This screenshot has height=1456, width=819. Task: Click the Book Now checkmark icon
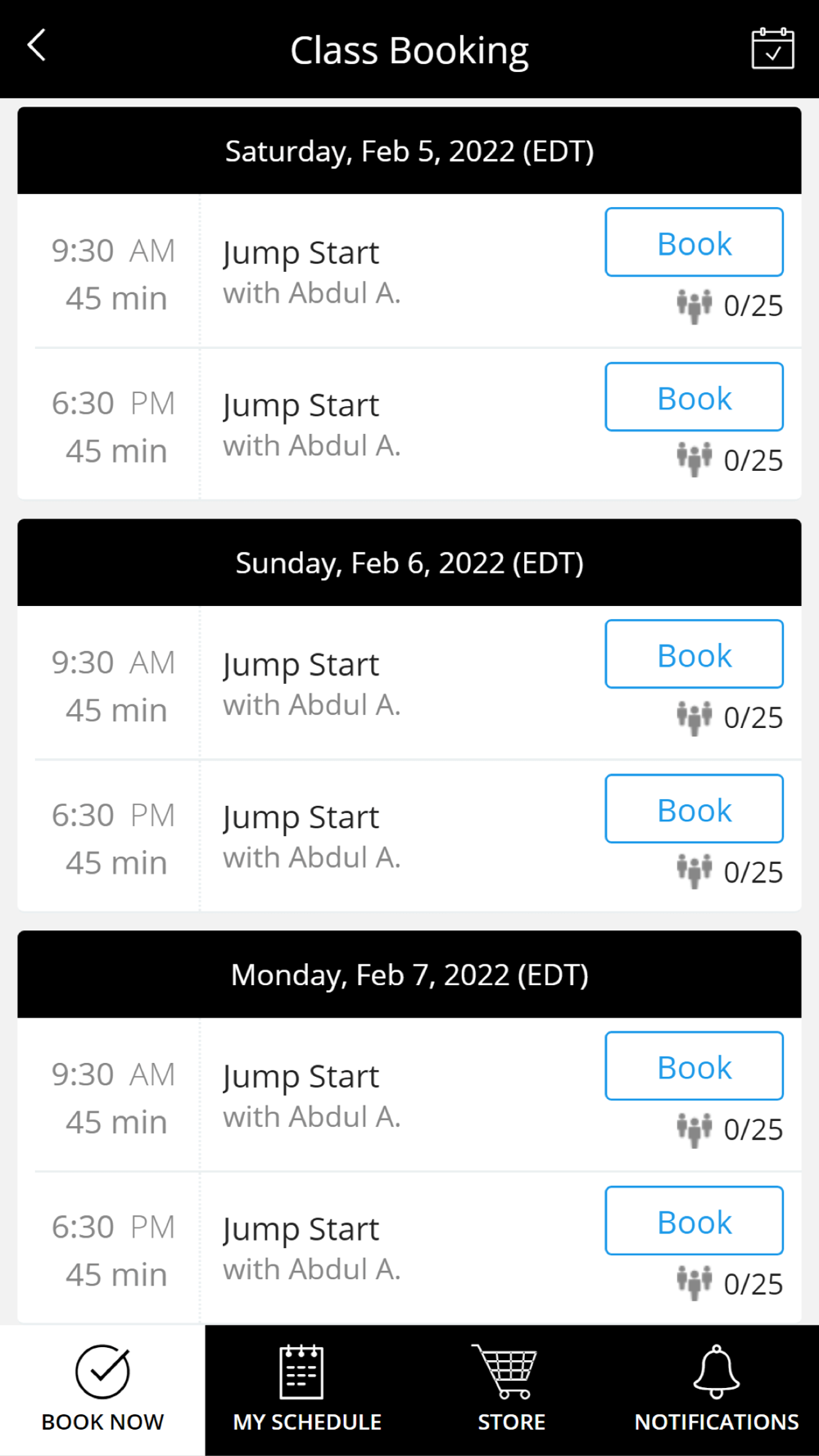tap(102, 1372)
